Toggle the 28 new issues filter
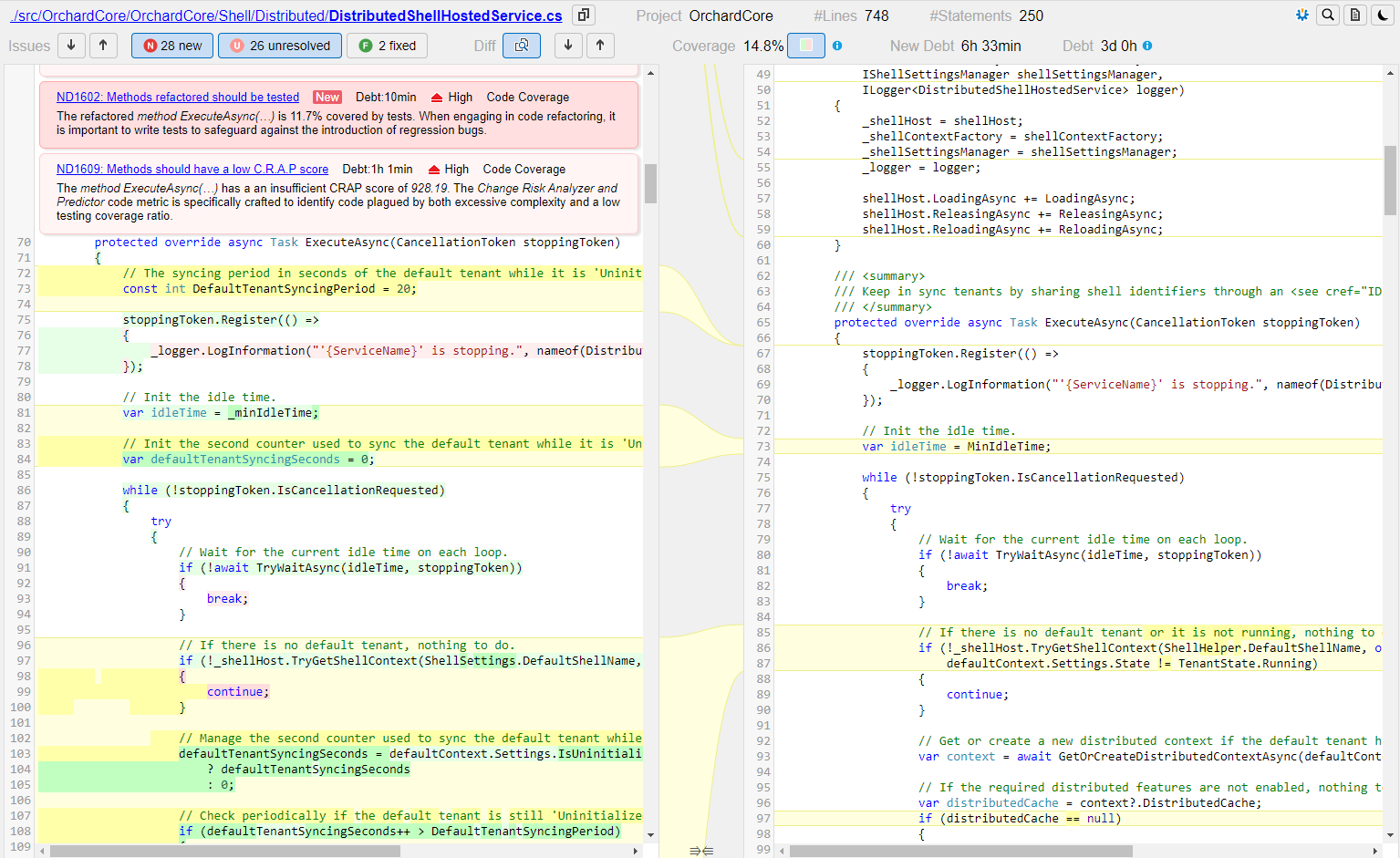 point(171,45)
